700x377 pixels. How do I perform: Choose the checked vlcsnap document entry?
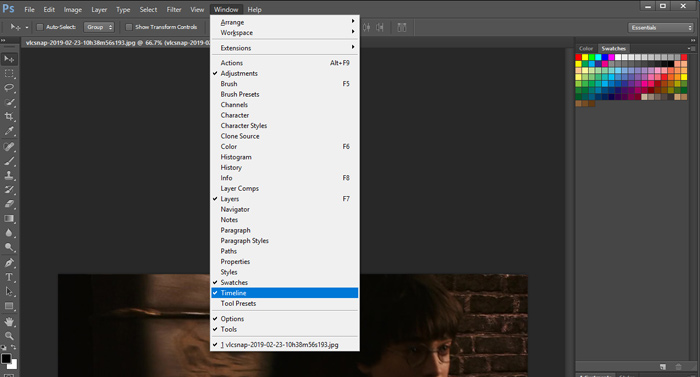pos(284,345)
